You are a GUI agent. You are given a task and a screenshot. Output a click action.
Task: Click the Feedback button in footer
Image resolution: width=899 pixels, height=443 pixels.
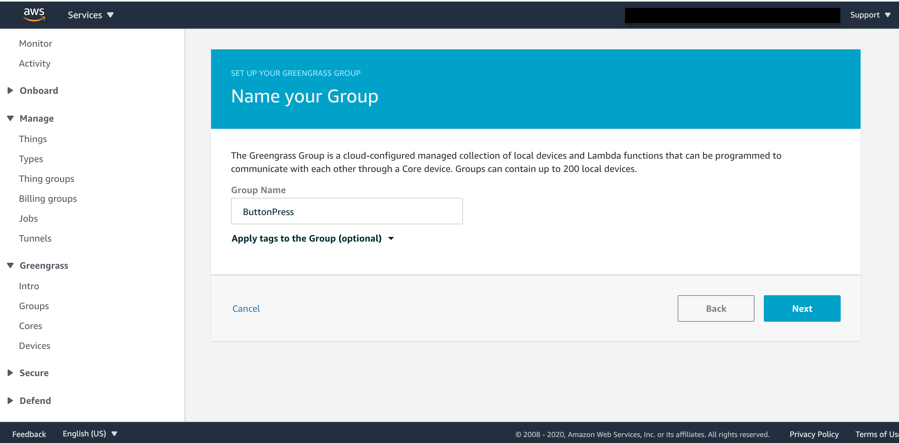pos(29,434)
